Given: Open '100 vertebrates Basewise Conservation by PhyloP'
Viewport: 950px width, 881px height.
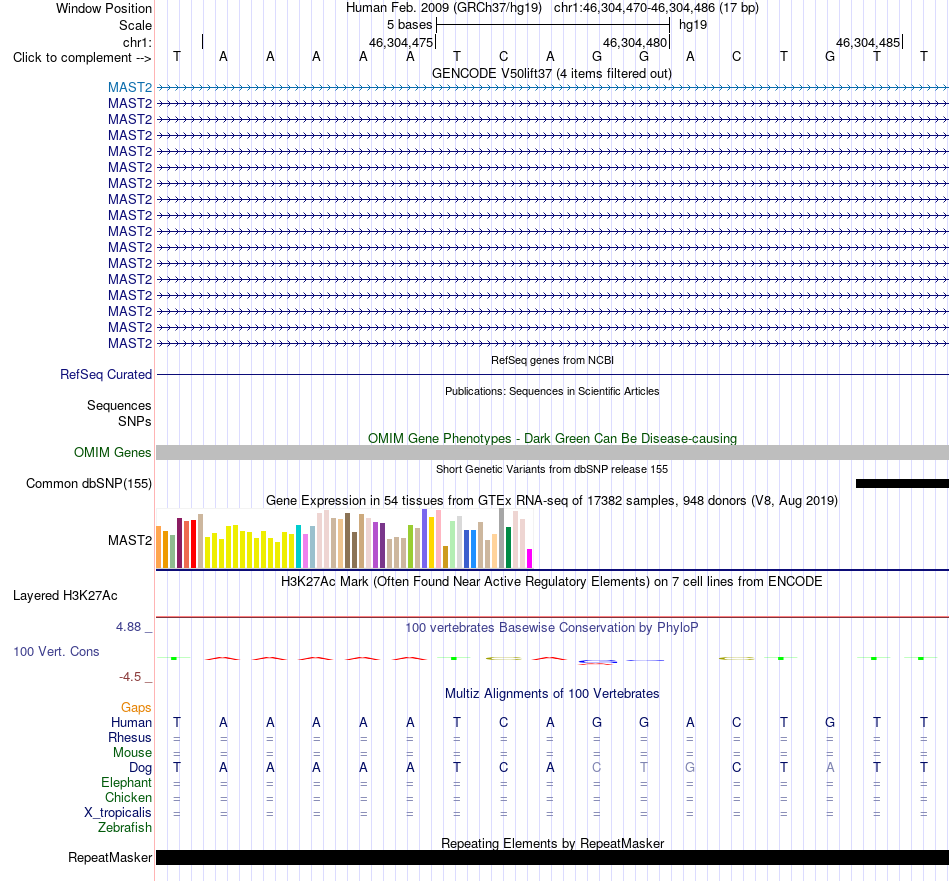Looking at the screenshot, I should pos(552,628).
